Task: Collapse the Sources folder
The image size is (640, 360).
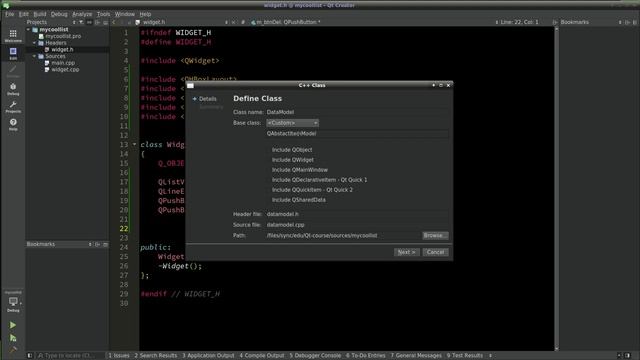Action: pos(35,56)
